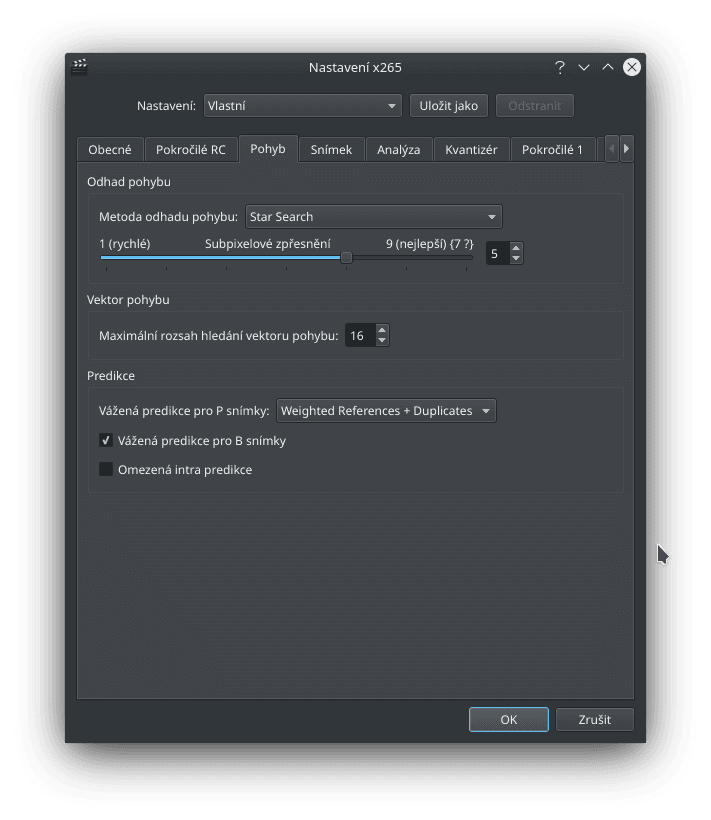711x820 pixels.
Task: Show tabs hidden on the right with the arrow
Action: click(x=626, y=149)
